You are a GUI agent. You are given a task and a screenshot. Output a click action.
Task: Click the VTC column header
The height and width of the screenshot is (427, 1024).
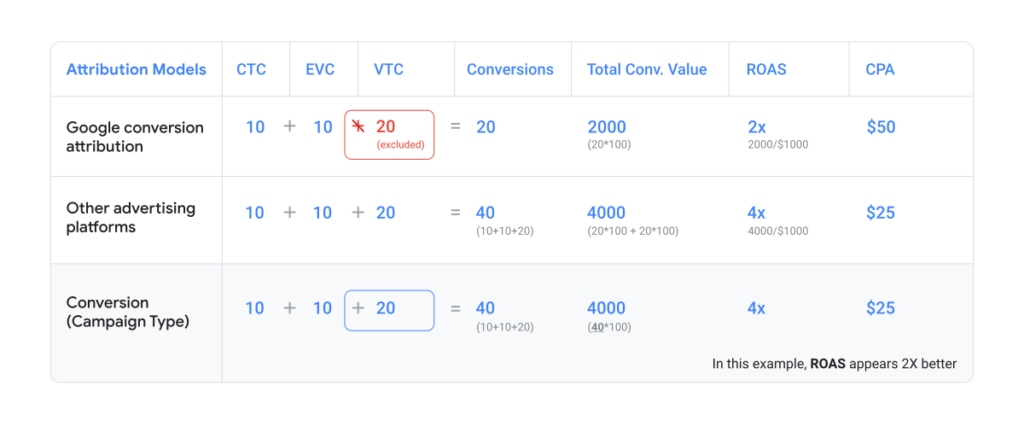(387, 70)
